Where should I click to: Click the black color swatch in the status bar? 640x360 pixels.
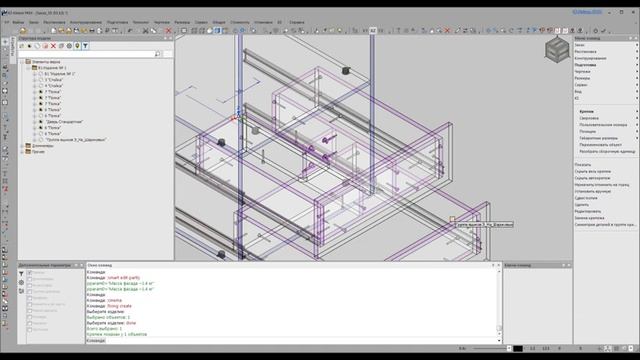(x=518, y=349)
